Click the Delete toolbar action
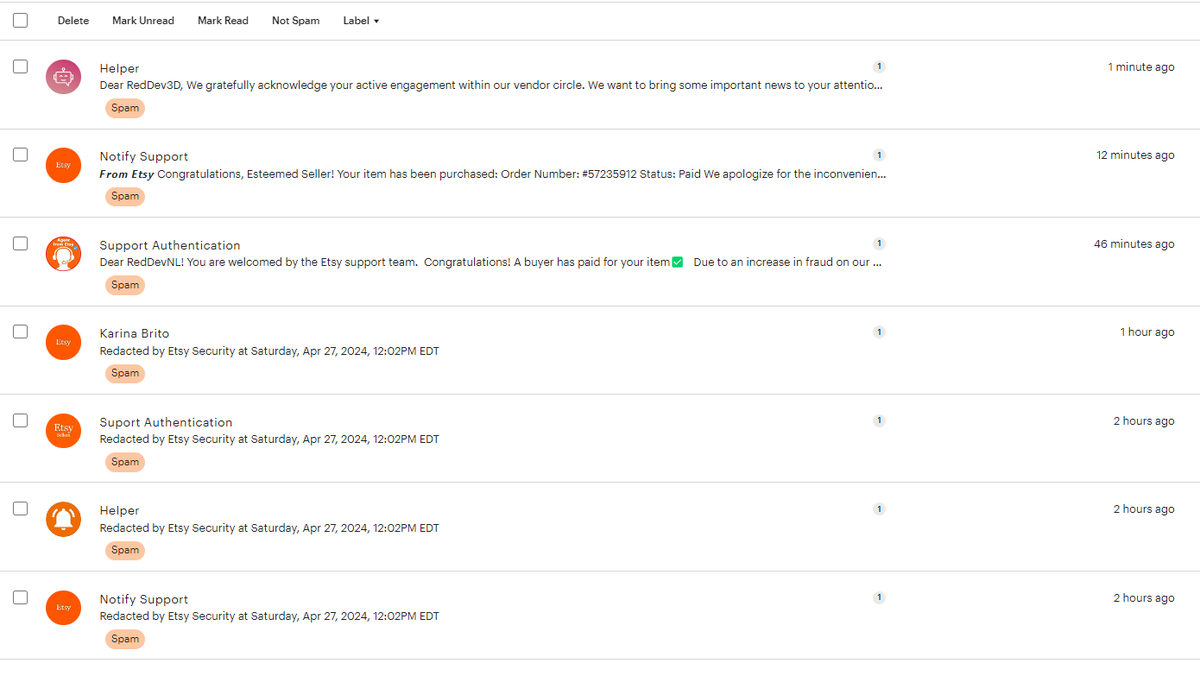The image size is (1200, 676). [x=73, y=20]
